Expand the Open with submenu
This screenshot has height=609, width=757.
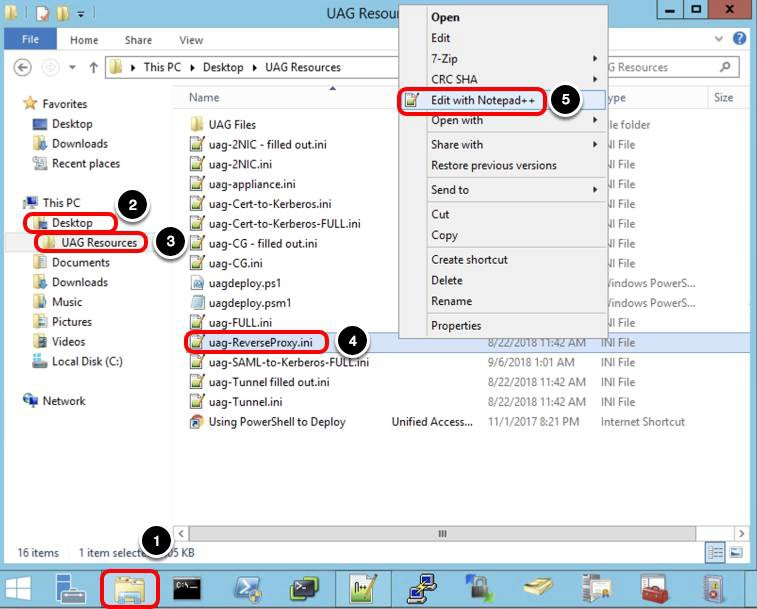(502, 120)
